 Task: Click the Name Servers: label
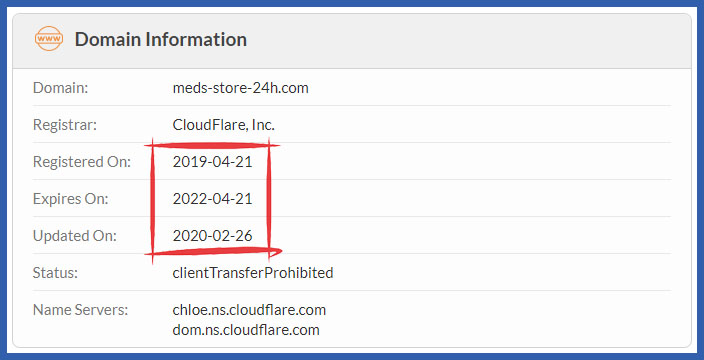click(80, 310)
